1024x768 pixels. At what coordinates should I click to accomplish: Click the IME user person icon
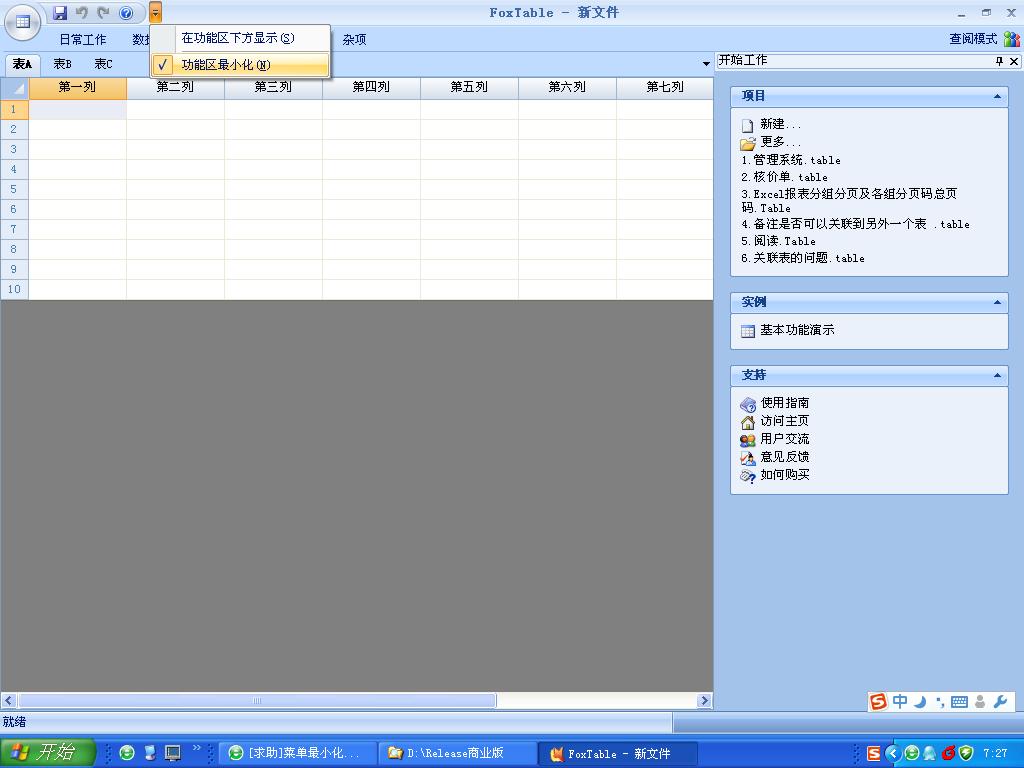980,702
